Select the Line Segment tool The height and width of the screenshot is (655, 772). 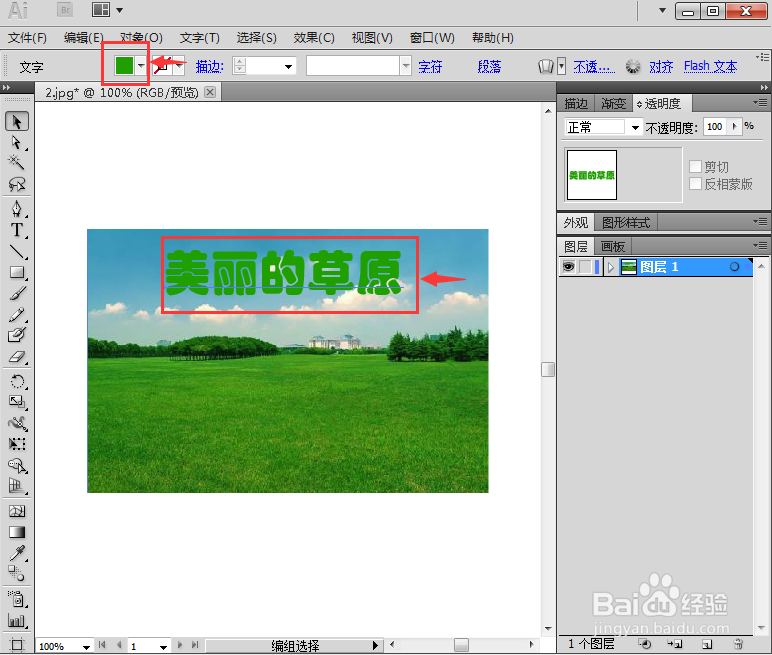pyautogui.click(x=17, y=251)
